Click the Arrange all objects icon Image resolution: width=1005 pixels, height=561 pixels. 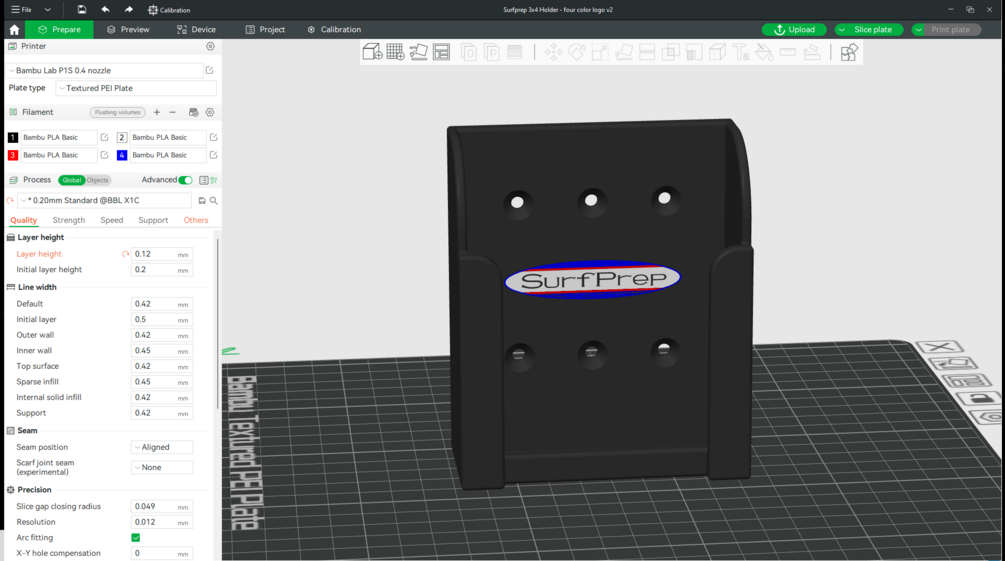[x=442, y=52]
